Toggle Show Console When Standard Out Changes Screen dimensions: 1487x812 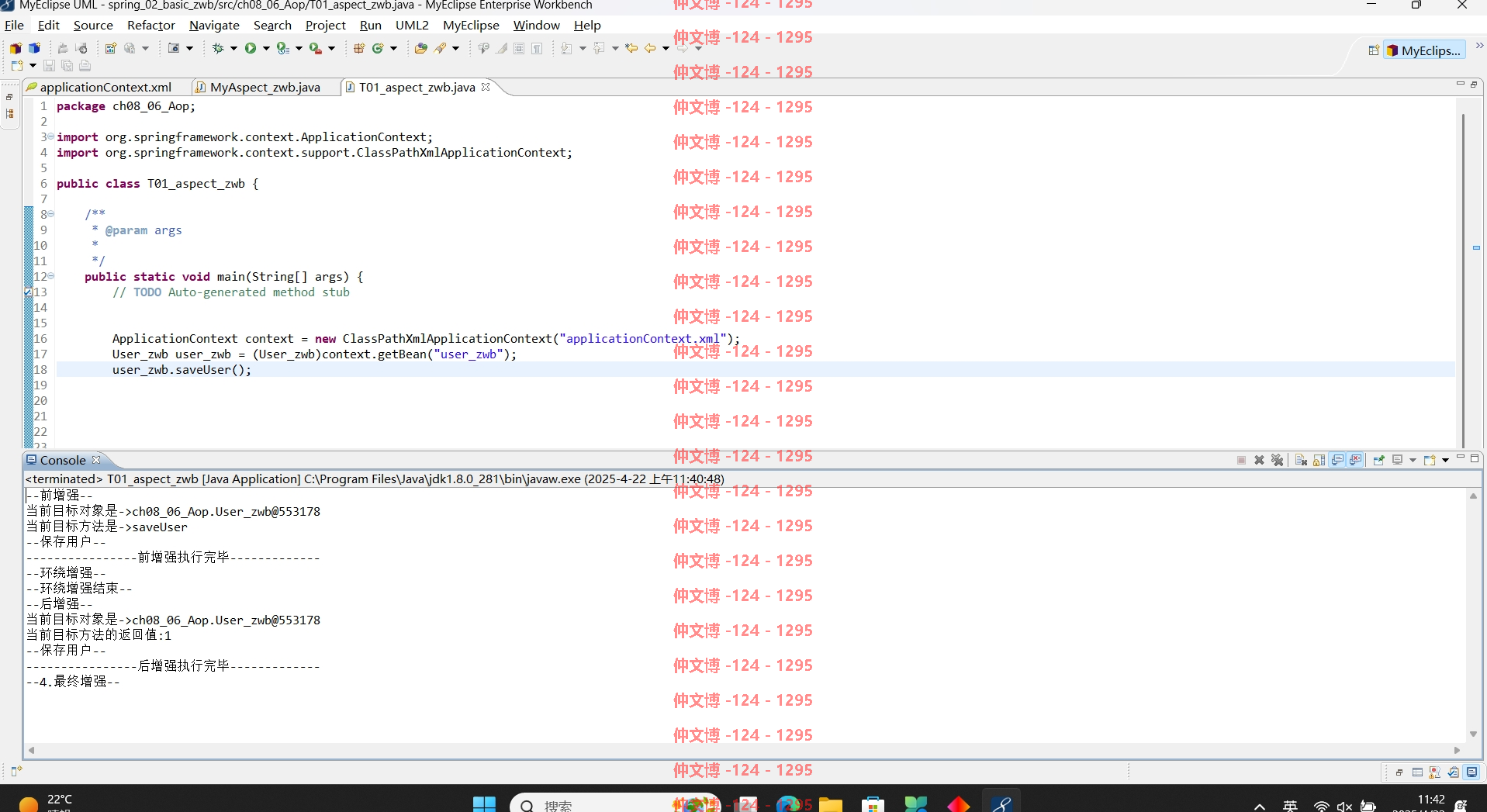point(1337,461)
